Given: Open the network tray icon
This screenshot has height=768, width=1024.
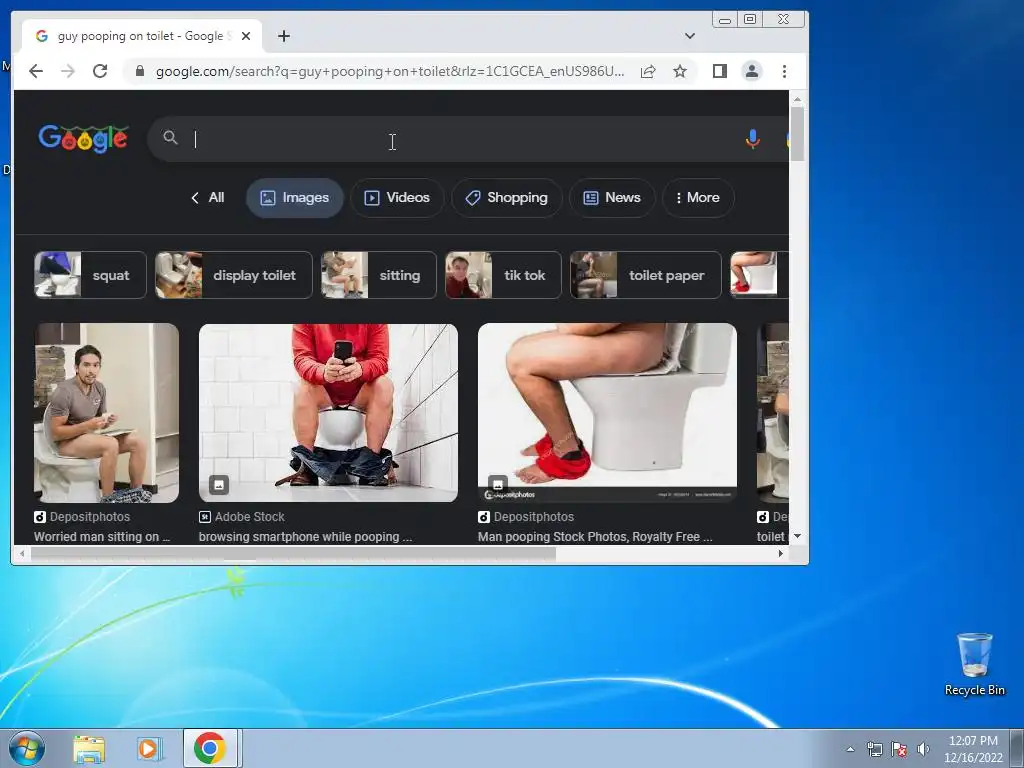Looking at the screenshot, I should pyautogui.click(x=874, y=749).
